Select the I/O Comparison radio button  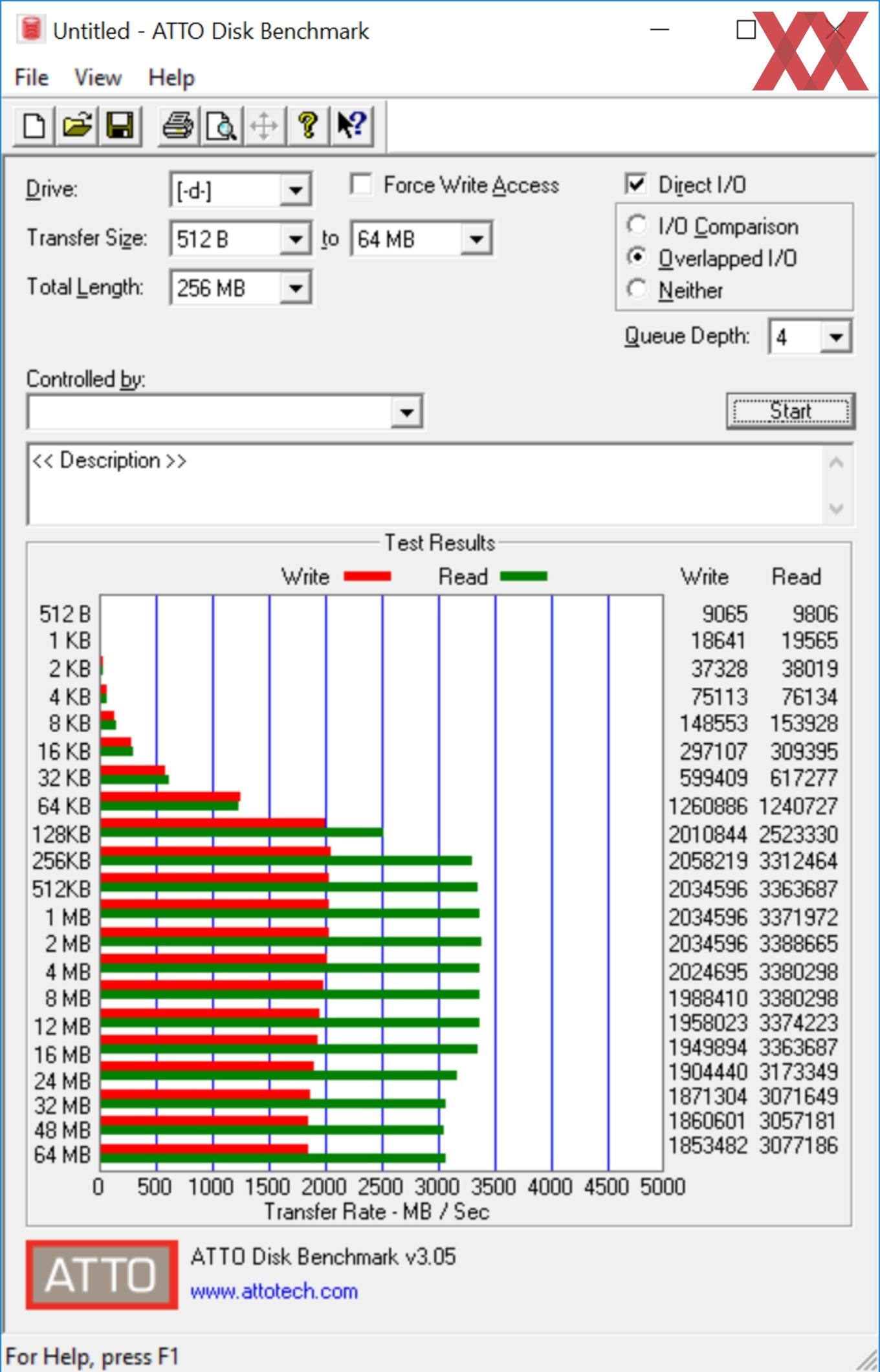click(637, 225)
